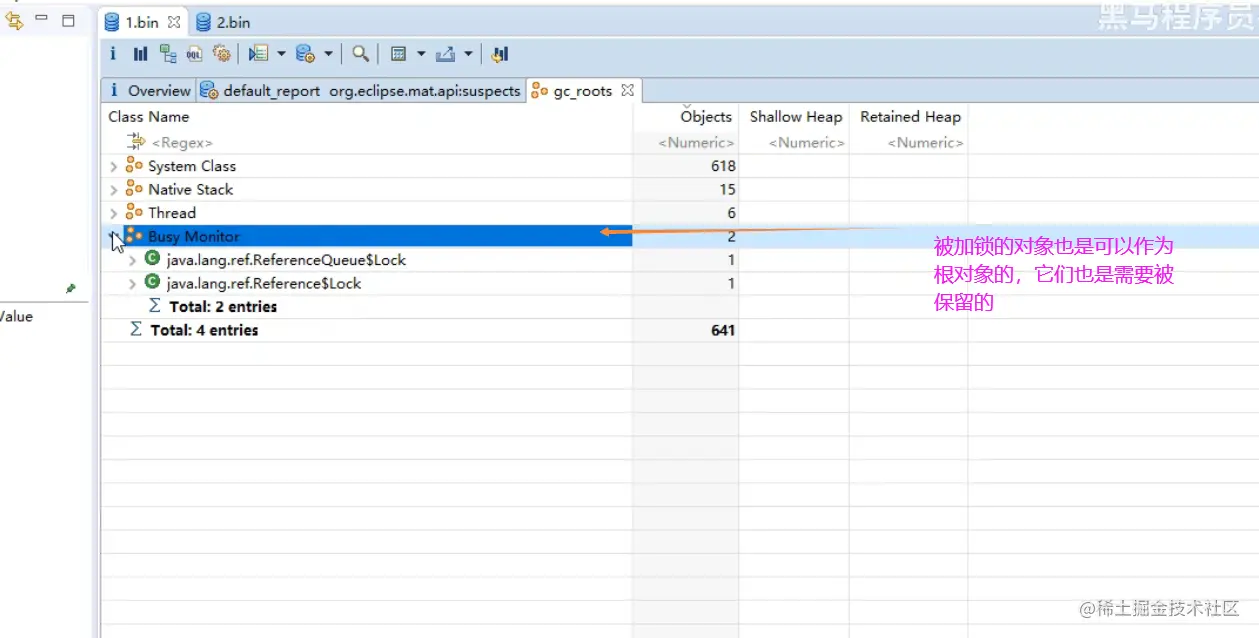Expand the Native Stack node
Screen dimensions: 1259x638
113,190
